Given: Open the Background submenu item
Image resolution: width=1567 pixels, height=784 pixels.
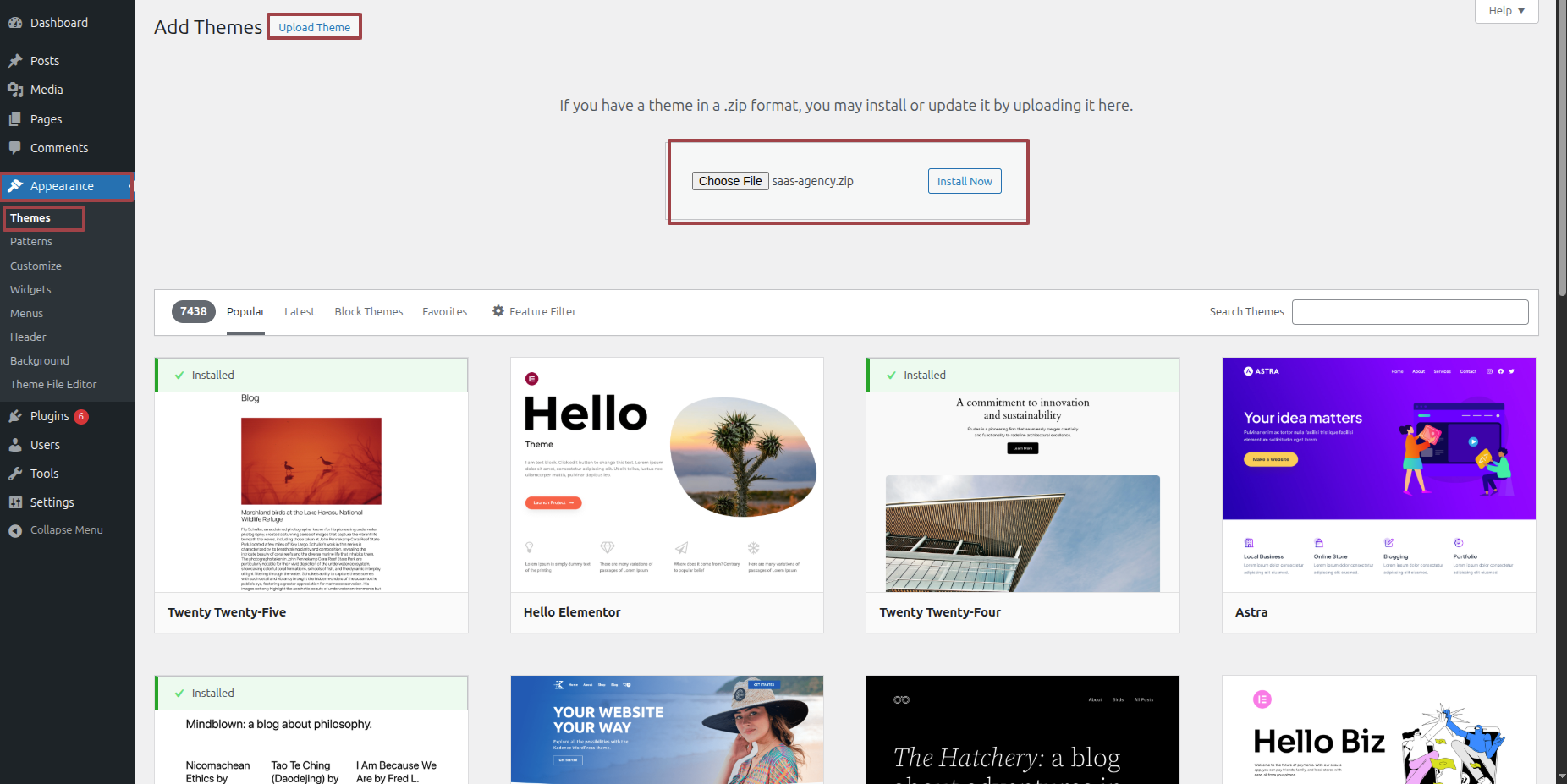Looking at the screenshot, I should 40,360.
